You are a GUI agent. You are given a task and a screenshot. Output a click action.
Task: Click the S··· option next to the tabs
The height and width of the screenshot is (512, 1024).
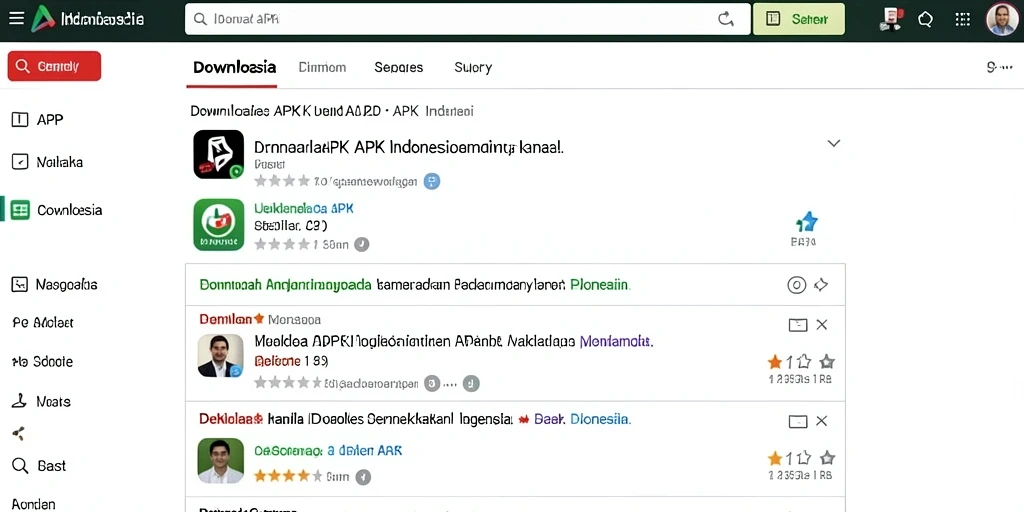point(999,67)
